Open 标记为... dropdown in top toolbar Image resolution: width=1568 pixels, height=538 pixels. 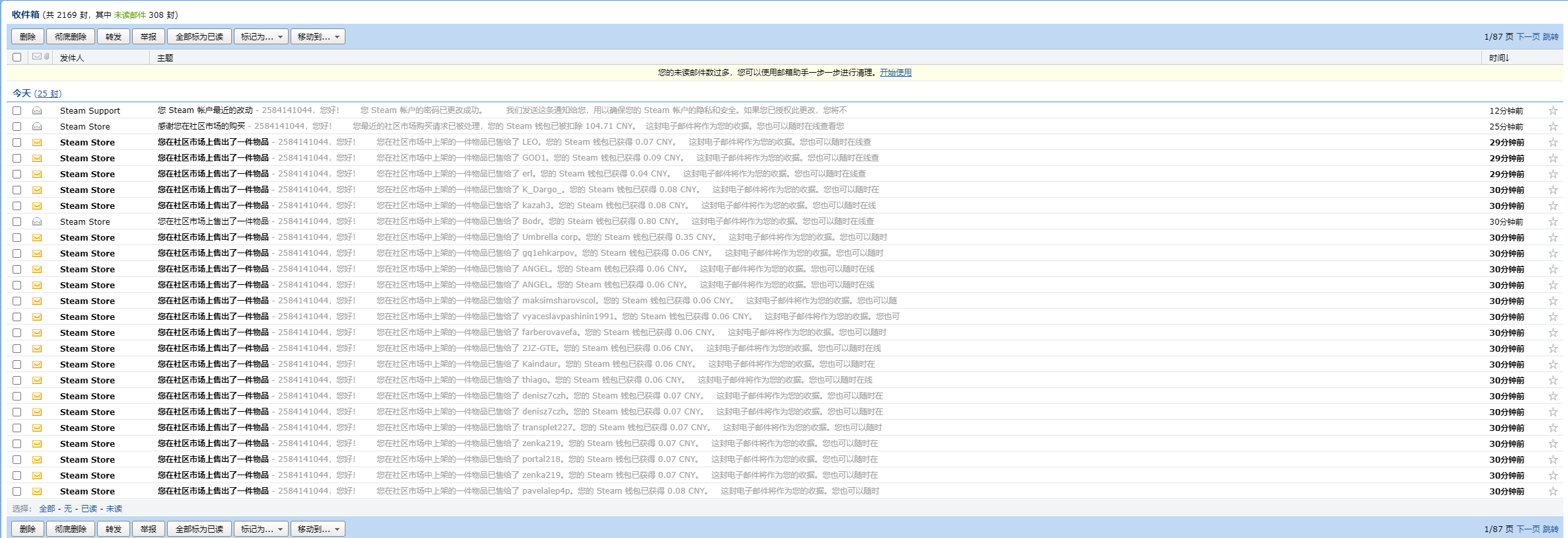point(261,37)
